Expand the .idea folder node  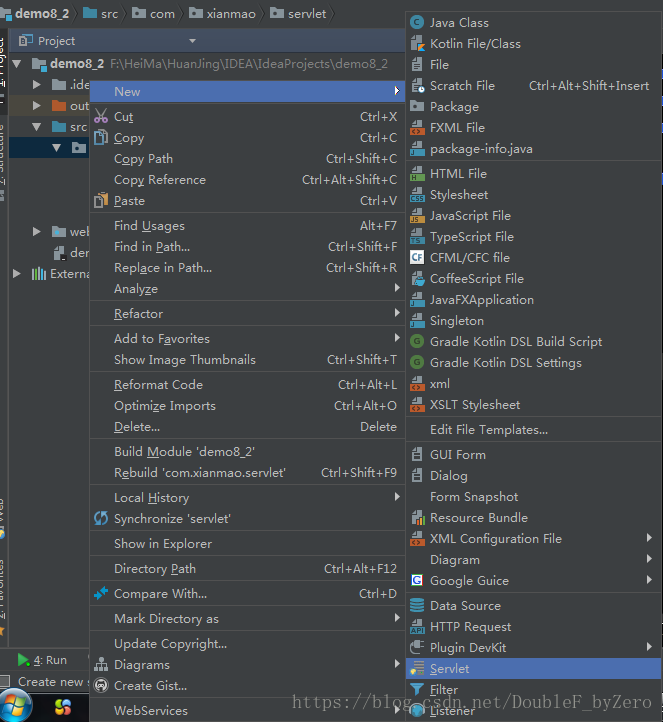[37, 84]
